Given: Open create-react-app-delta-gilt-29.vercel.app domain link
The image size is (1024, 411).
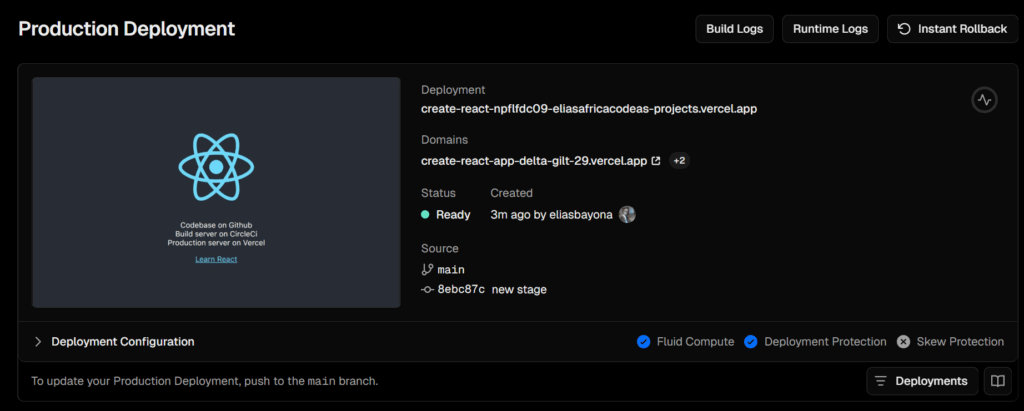Looking at the screenshot, I should [534, 161].
